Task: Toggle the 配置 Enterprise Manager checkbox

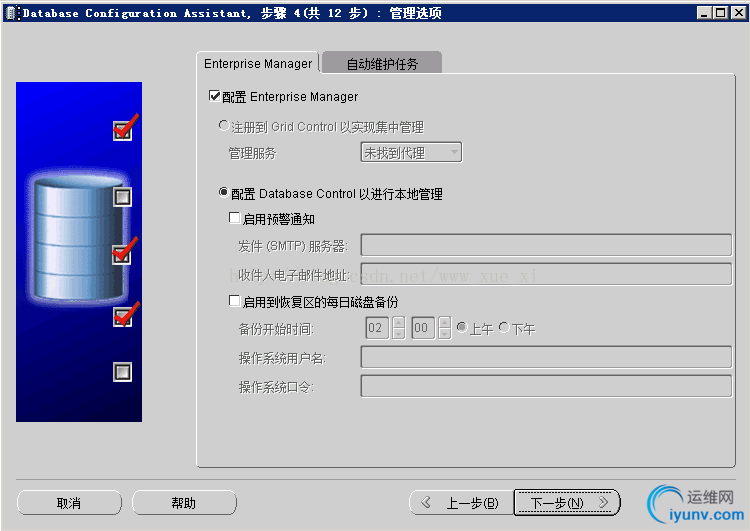Action: coord(214,96)
